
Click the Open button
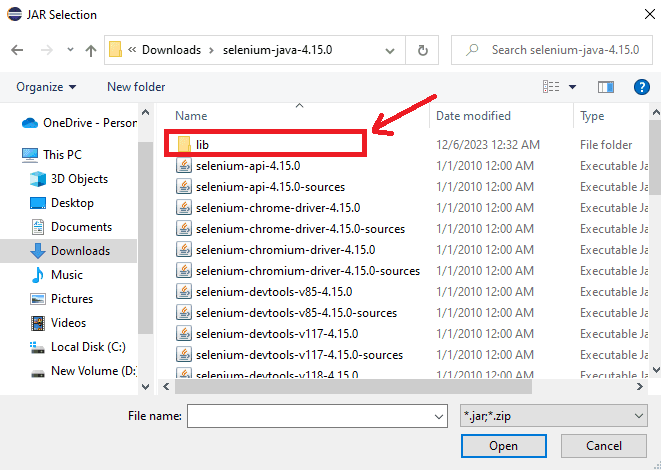[503, 446]
